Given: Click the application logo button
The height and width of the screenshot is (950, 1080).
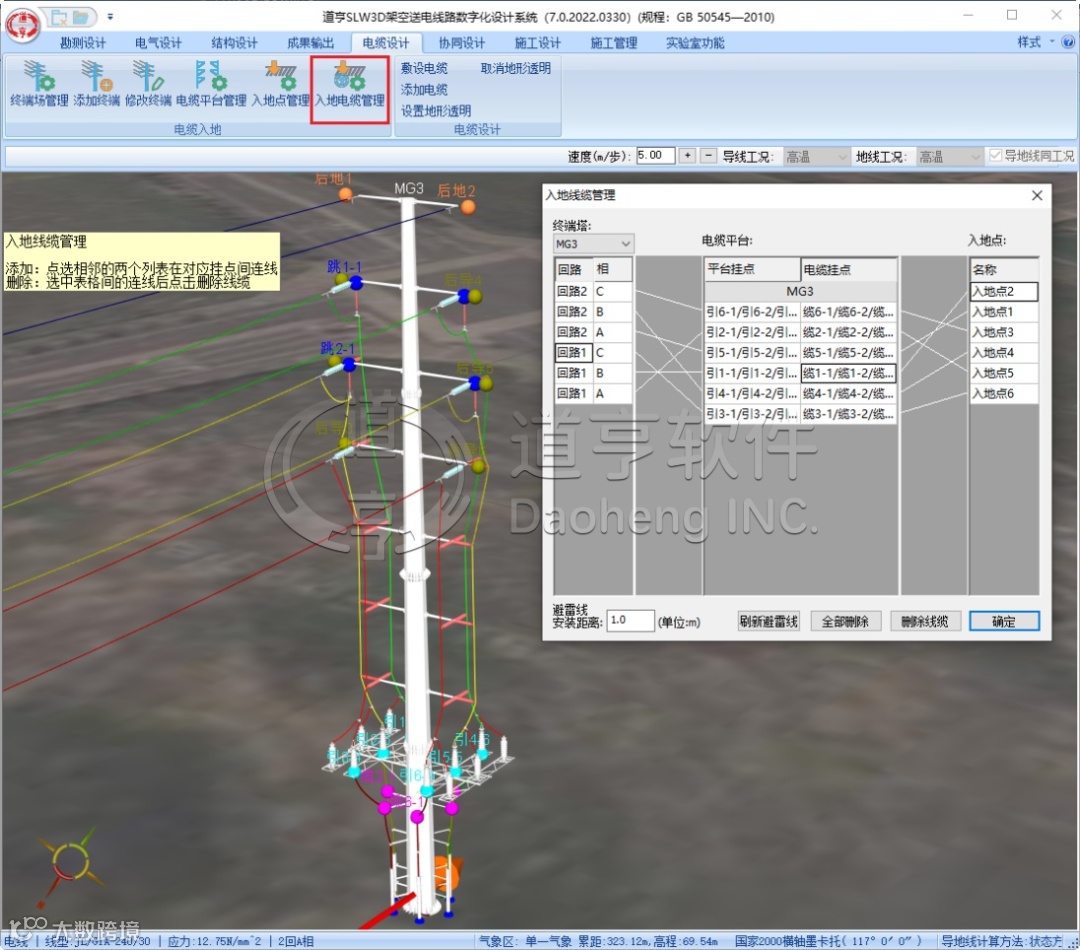Looking at the screenshot, I should pos(23,24).
